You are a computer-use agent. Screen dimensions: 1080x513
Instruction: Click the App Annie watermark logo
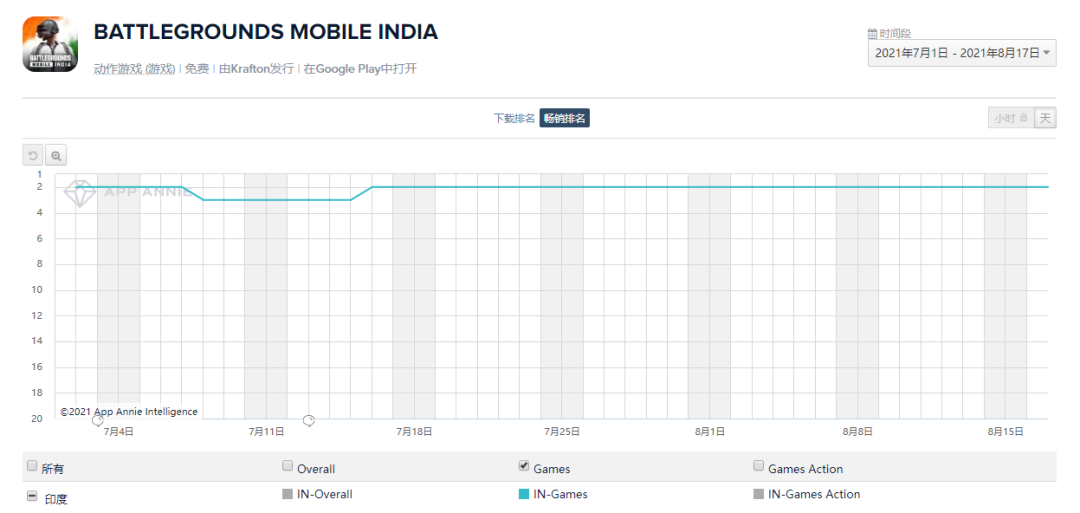pos(78,192)
